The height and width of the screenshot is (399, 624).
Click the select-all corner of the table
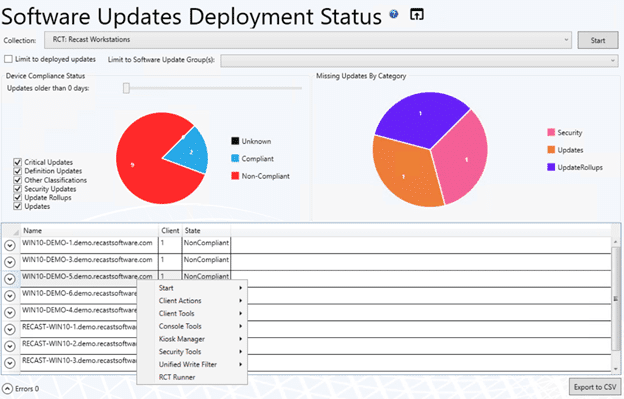pos(11,230)
